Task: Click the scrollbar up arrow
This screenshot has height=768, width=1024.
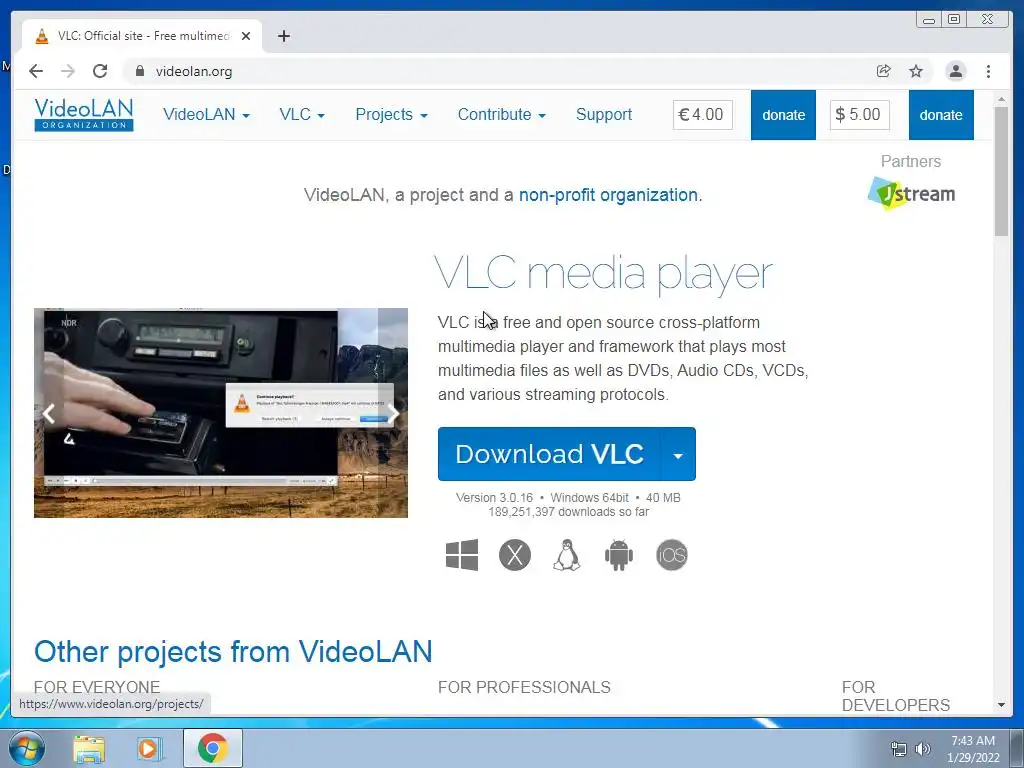Action: click(x=1001, y=99)
